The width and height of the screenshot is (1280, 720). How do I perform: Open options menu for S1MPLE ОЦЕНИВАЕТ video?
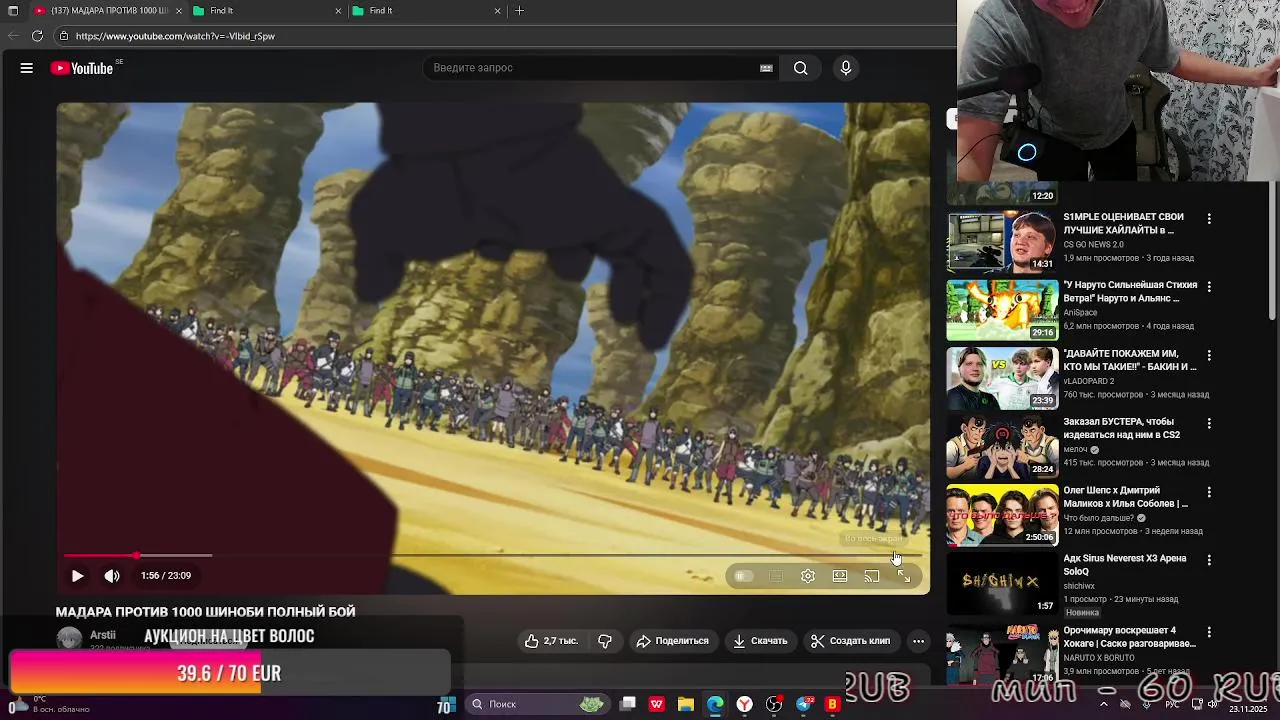(1209, 218)
